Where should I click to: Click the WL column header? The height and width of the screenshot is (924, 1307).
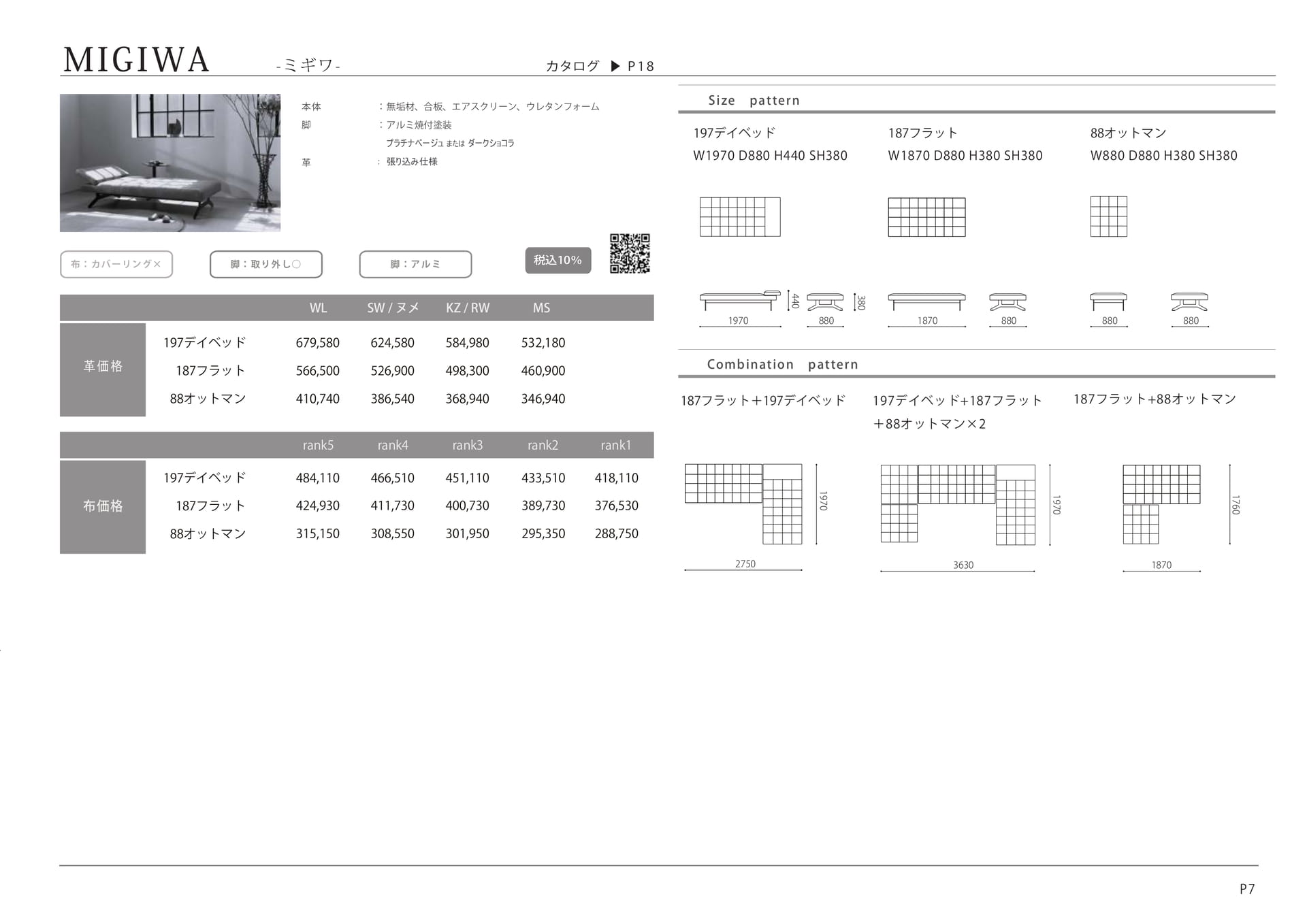coord(318,308)
